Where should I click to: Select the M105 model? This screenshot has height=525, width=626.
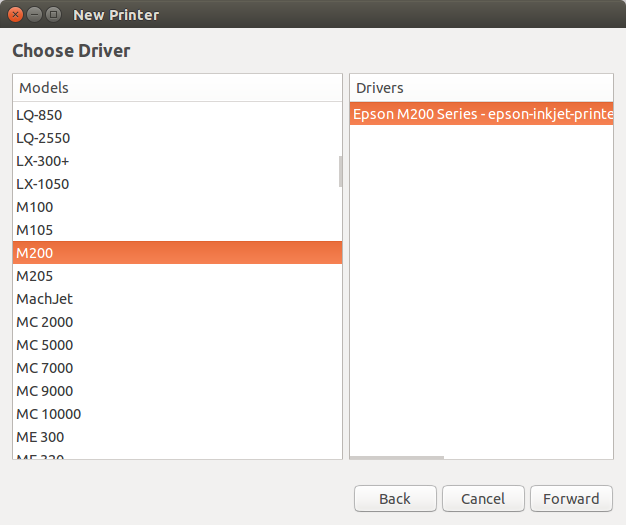(177, 230)
